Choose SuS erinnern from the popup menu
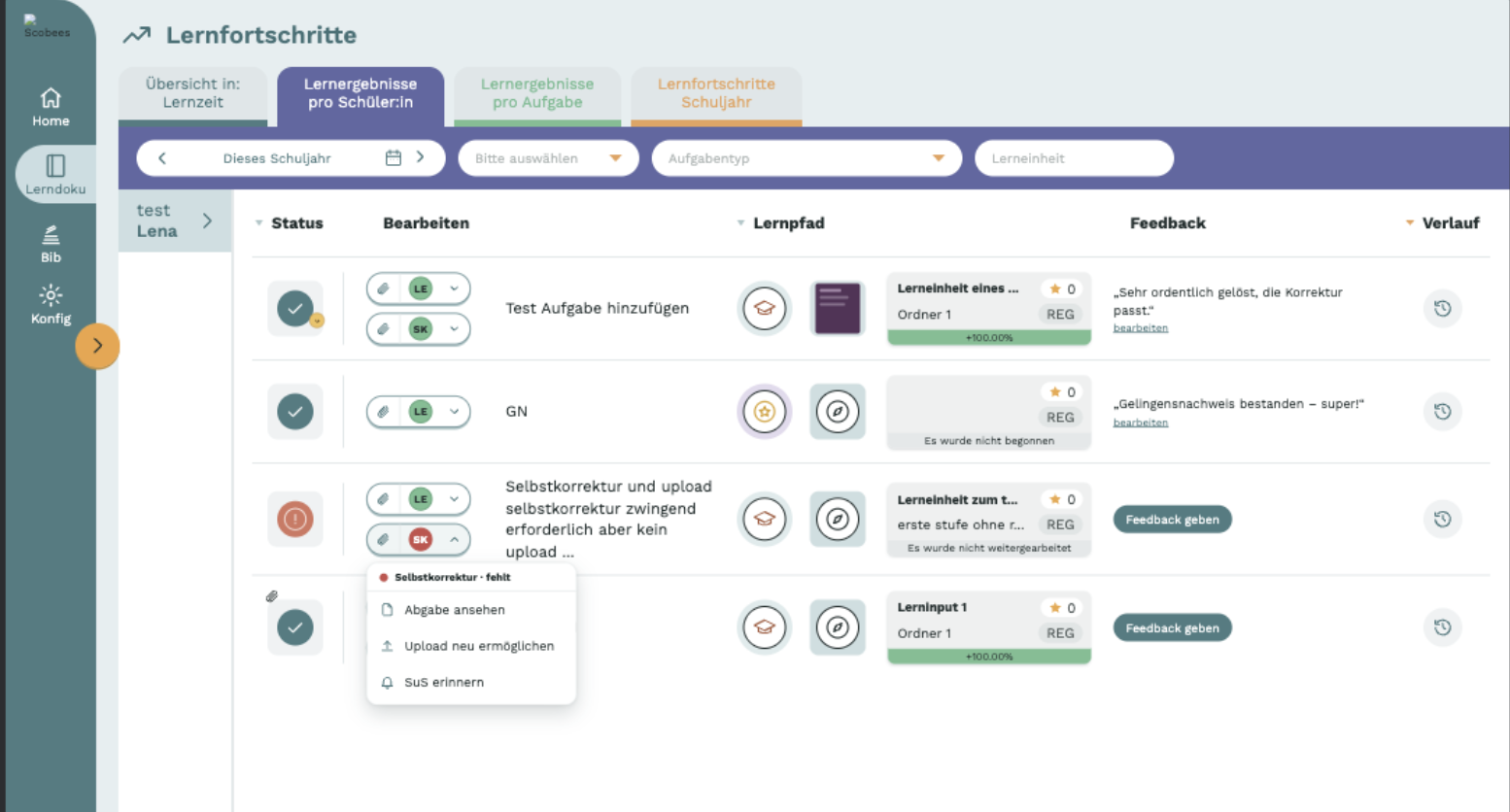The width and height of the screenshot is (1510, 812). [471, 682]
